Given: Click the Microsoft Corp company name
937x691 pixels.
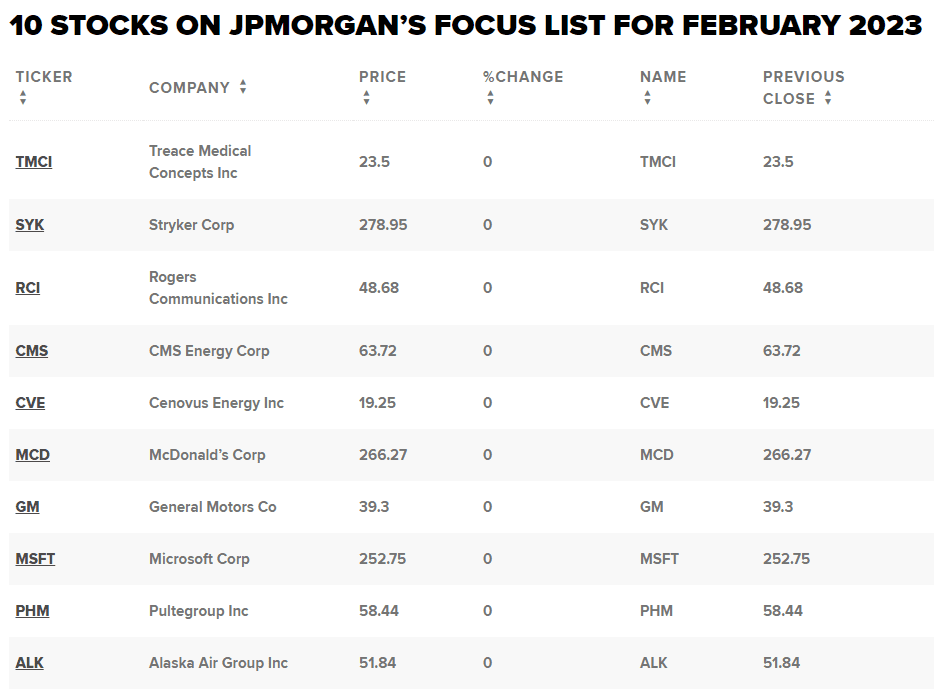Looking at the screenshot, I should (199, 558).
